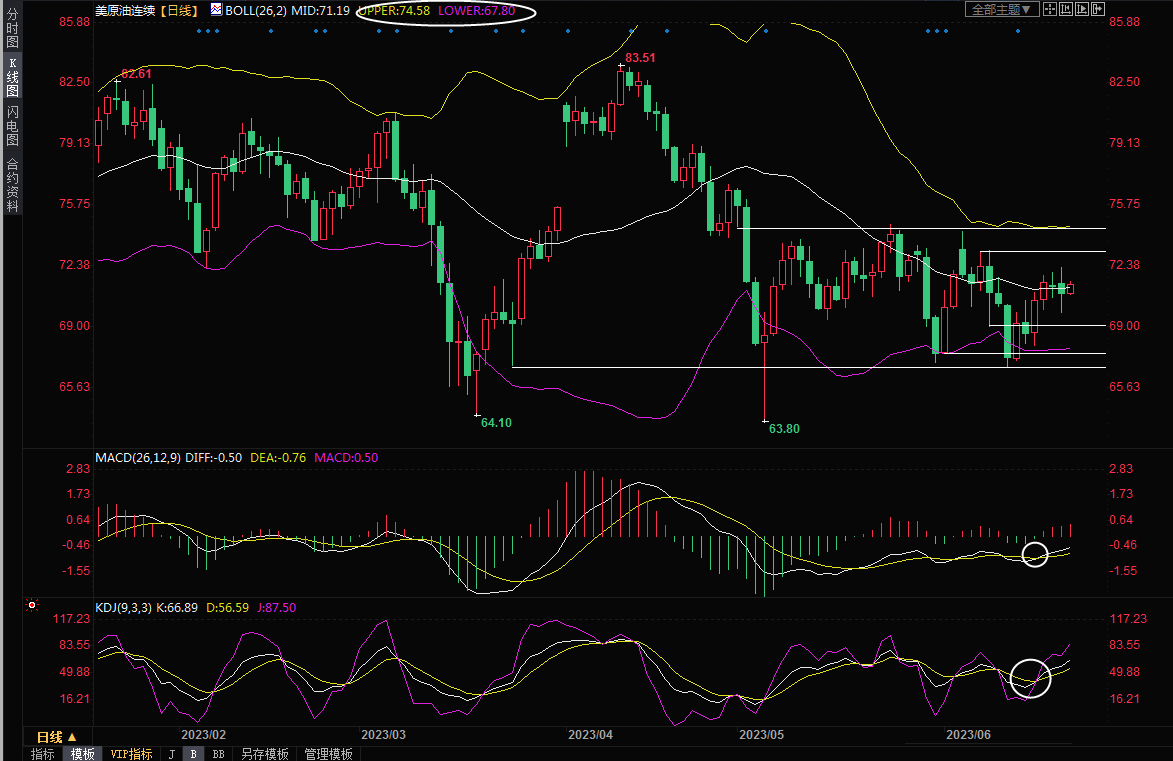Click the first blue dot marker above chart
This screenshot has height=761, width=1173.
(199, 31)
